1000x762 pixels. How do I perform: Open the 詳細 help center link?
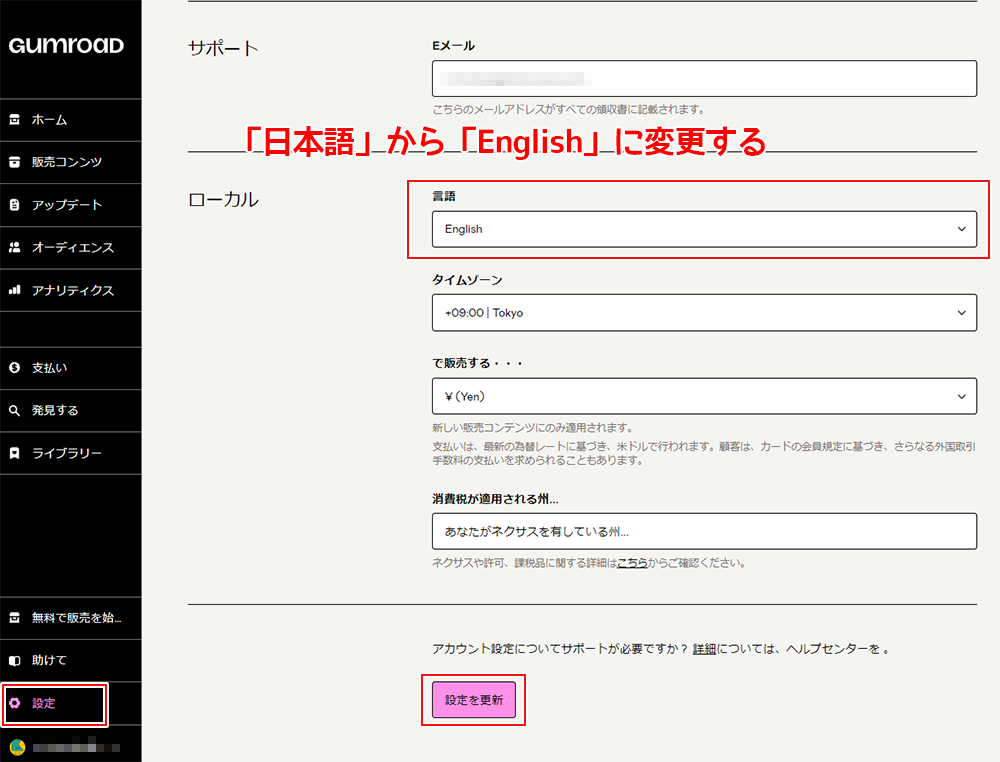[x=704, y=649]
